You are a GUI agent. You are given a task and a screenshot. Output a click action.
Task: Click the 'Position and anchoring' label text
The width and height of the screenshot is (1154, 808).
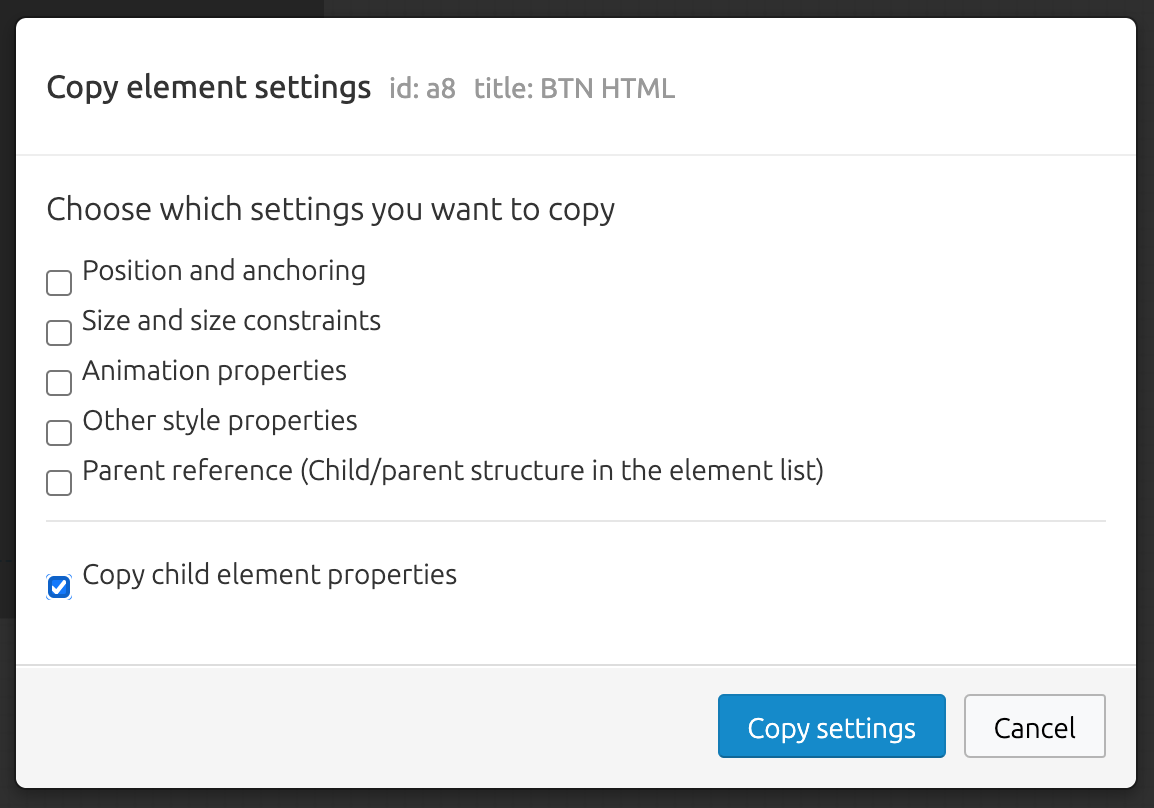click(224, 272)
